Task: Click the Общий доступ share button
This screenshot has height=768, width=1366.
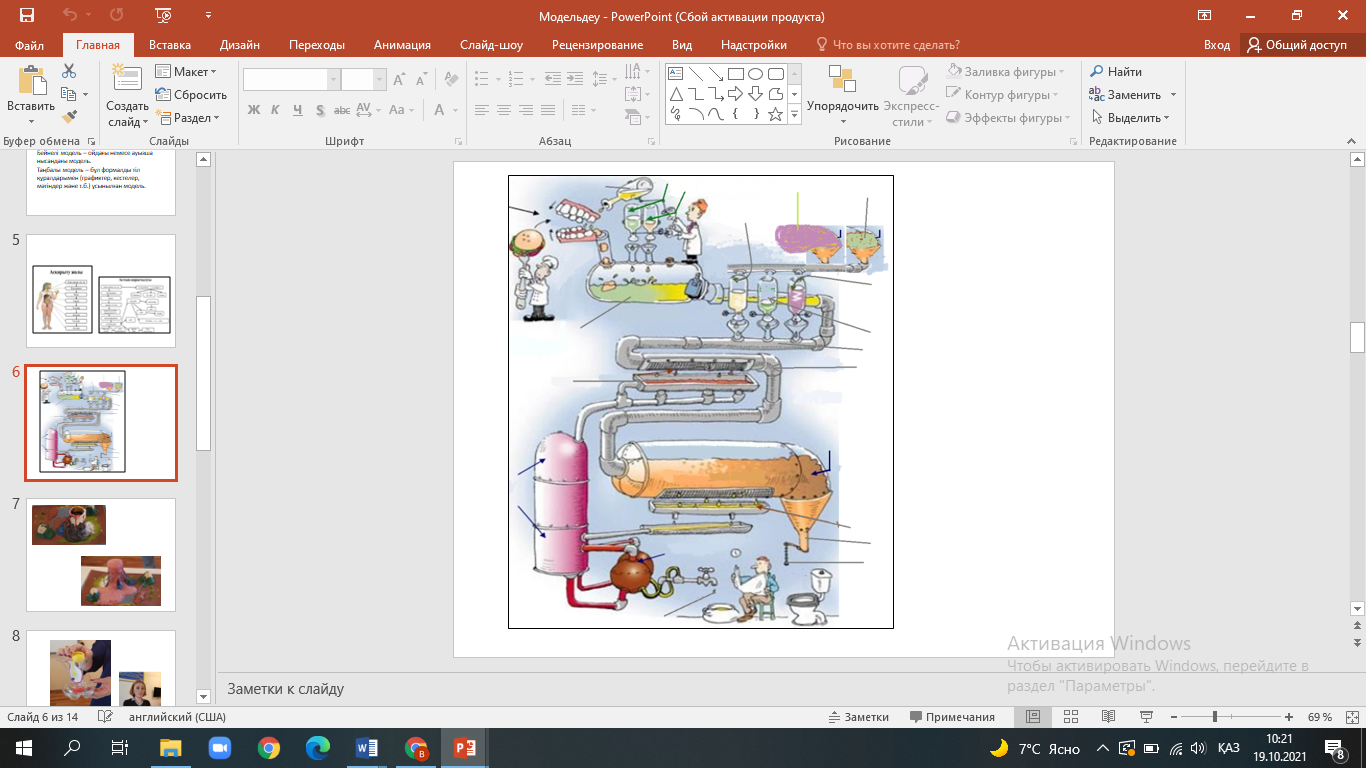Action: pyautogui.click(x=1297, y=45)
